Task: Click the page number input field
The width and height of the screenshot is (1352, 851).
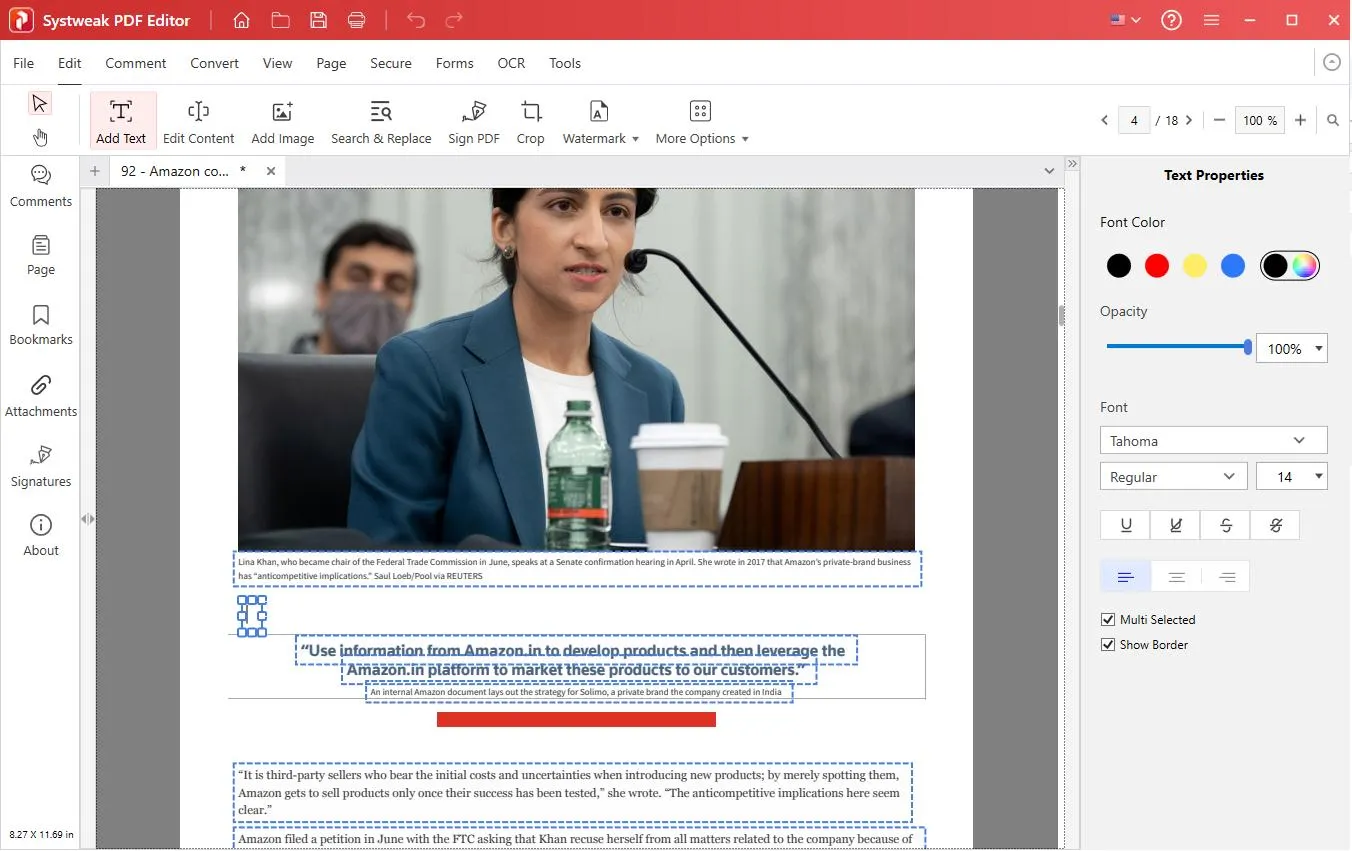Action: point(1134,120)
